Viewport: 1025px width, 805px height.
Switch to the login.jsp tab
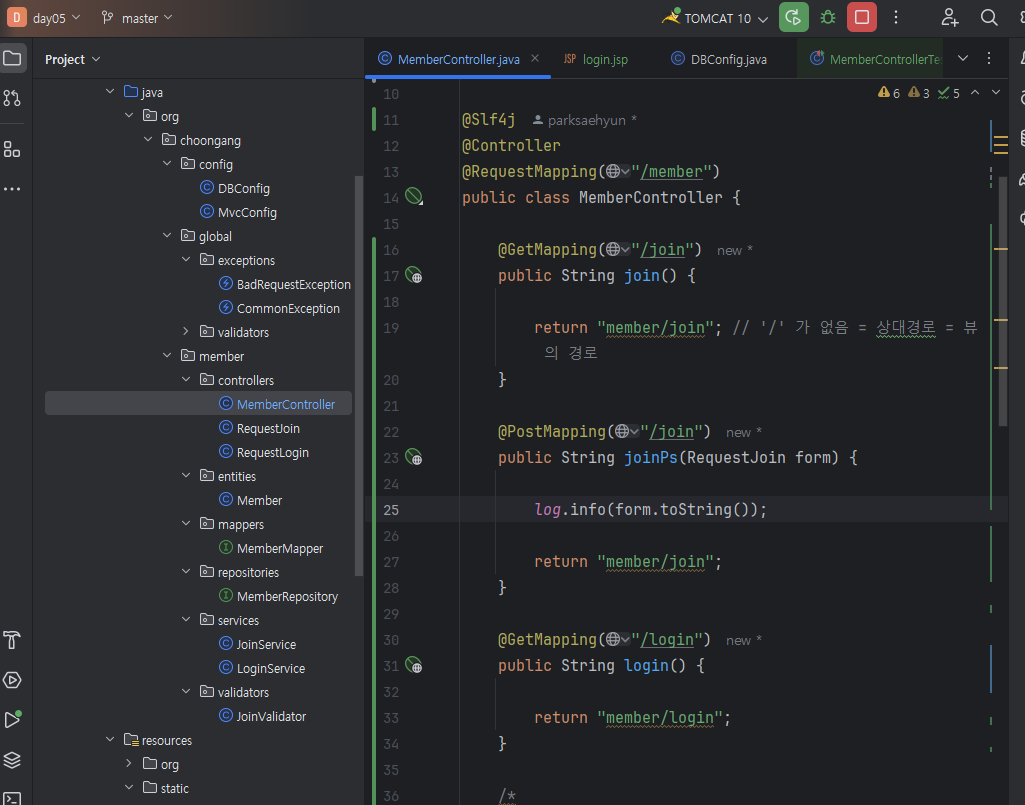[x=596, y=59]
